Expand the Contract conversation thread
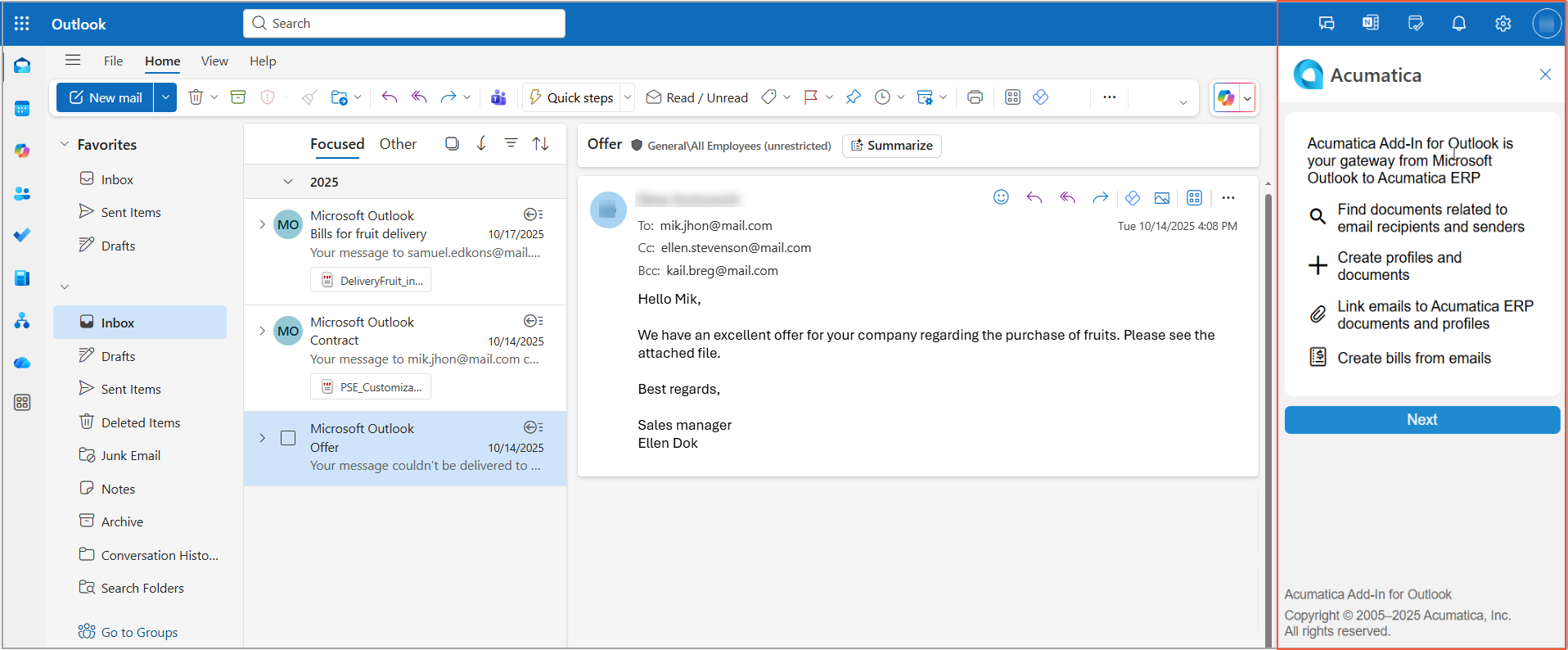The image size is (1568, 650). click(x=262, y=331)
